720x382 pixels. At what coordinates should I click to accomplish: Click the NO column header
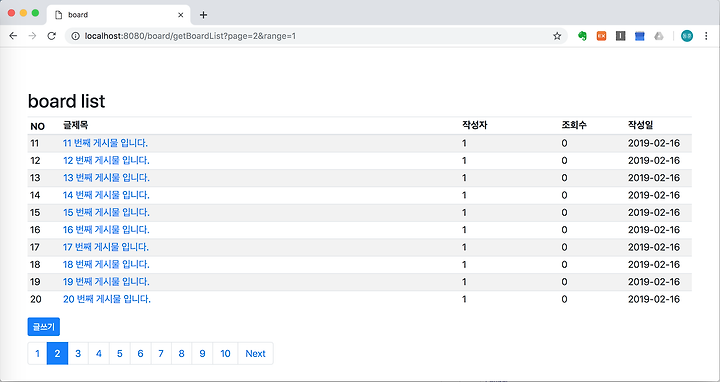click(x=37, y=126)
